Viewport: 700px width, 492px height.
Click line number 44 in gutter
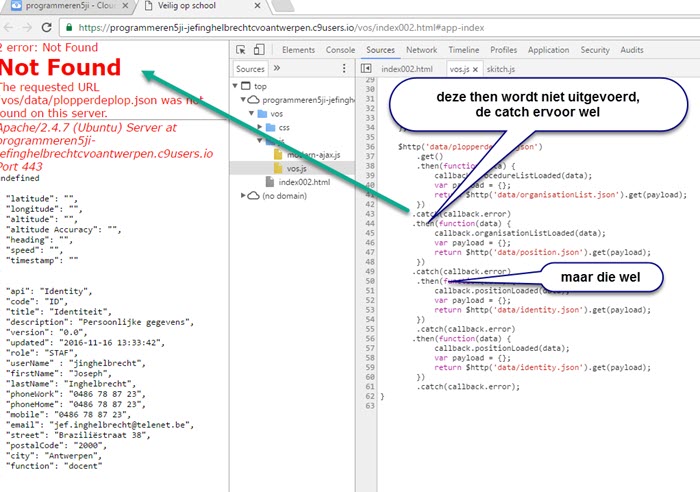[x=370, y=223]
